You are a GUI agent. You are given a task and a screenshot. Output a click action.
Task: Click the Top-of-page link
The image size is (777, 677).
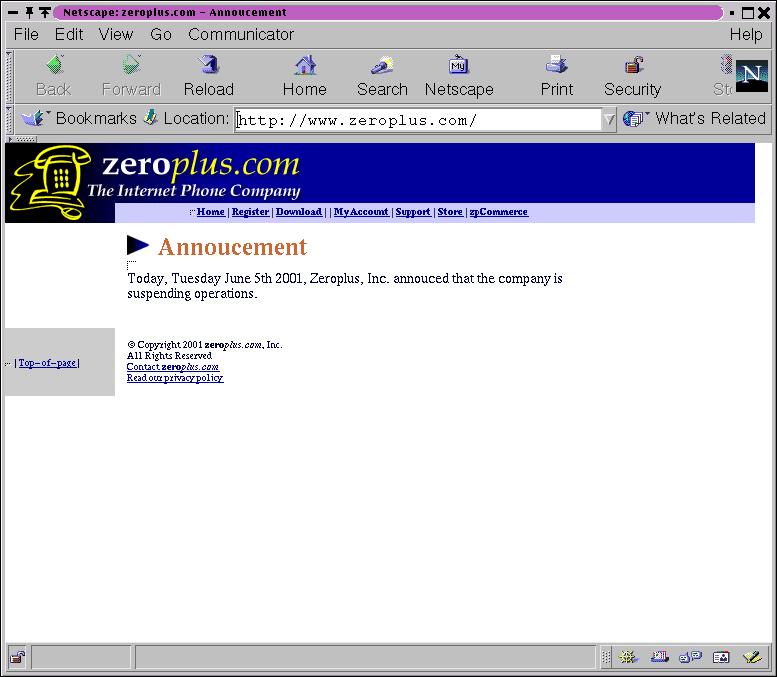pyautogui.click(x=47, y=363)
